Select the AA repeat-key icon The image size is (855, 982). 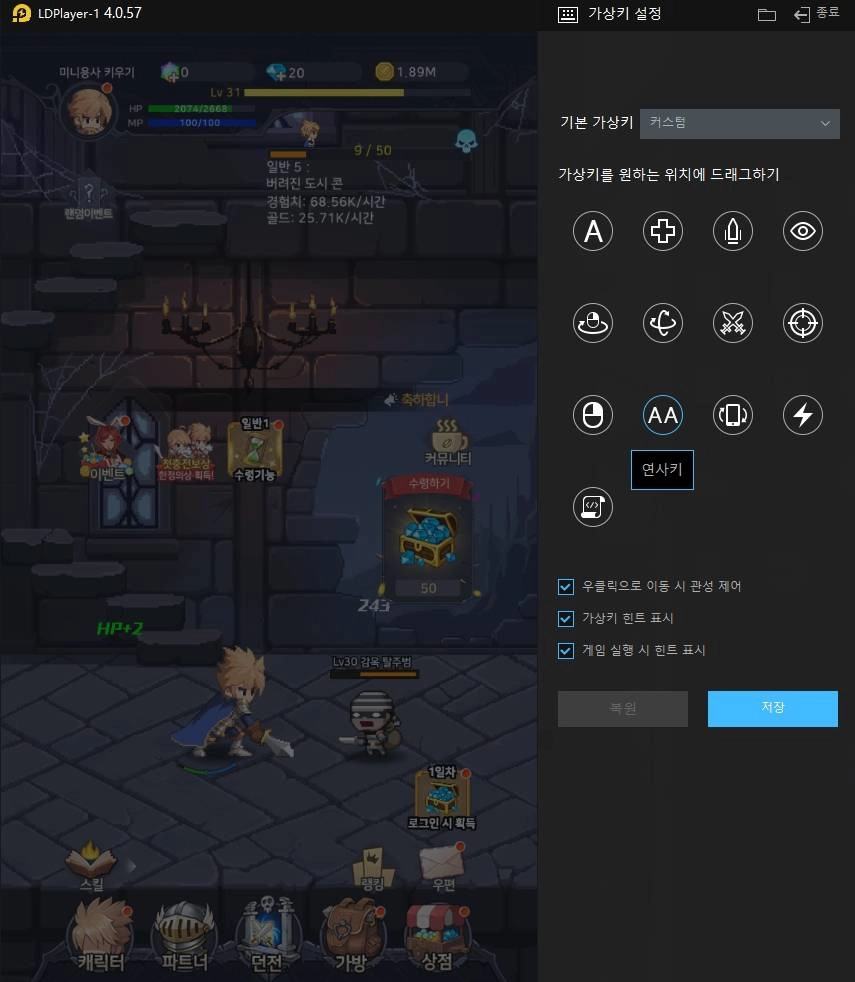tap(663, 415)
